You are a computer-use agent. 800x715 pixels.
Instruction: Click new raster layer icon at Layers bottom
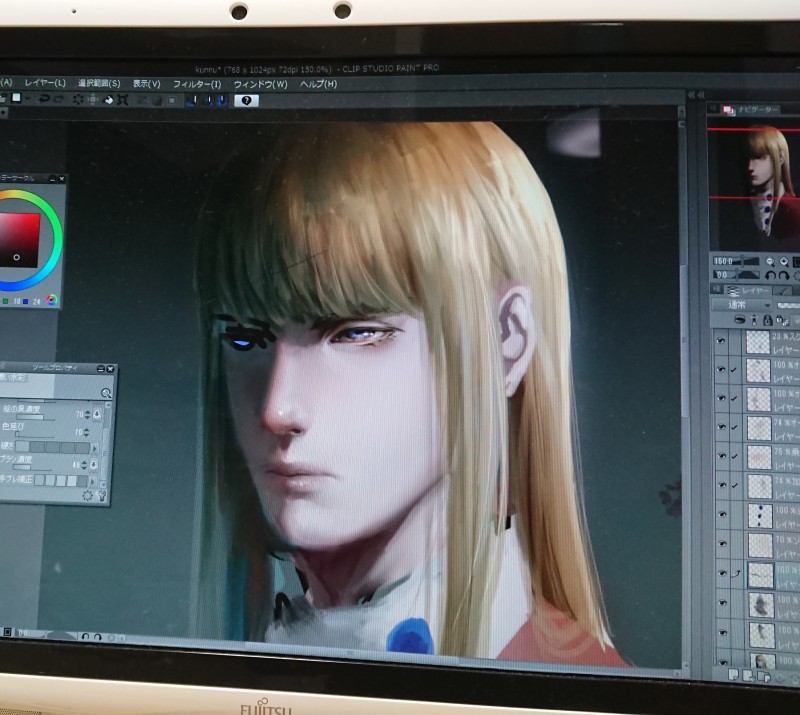click(x=733, y=675)
